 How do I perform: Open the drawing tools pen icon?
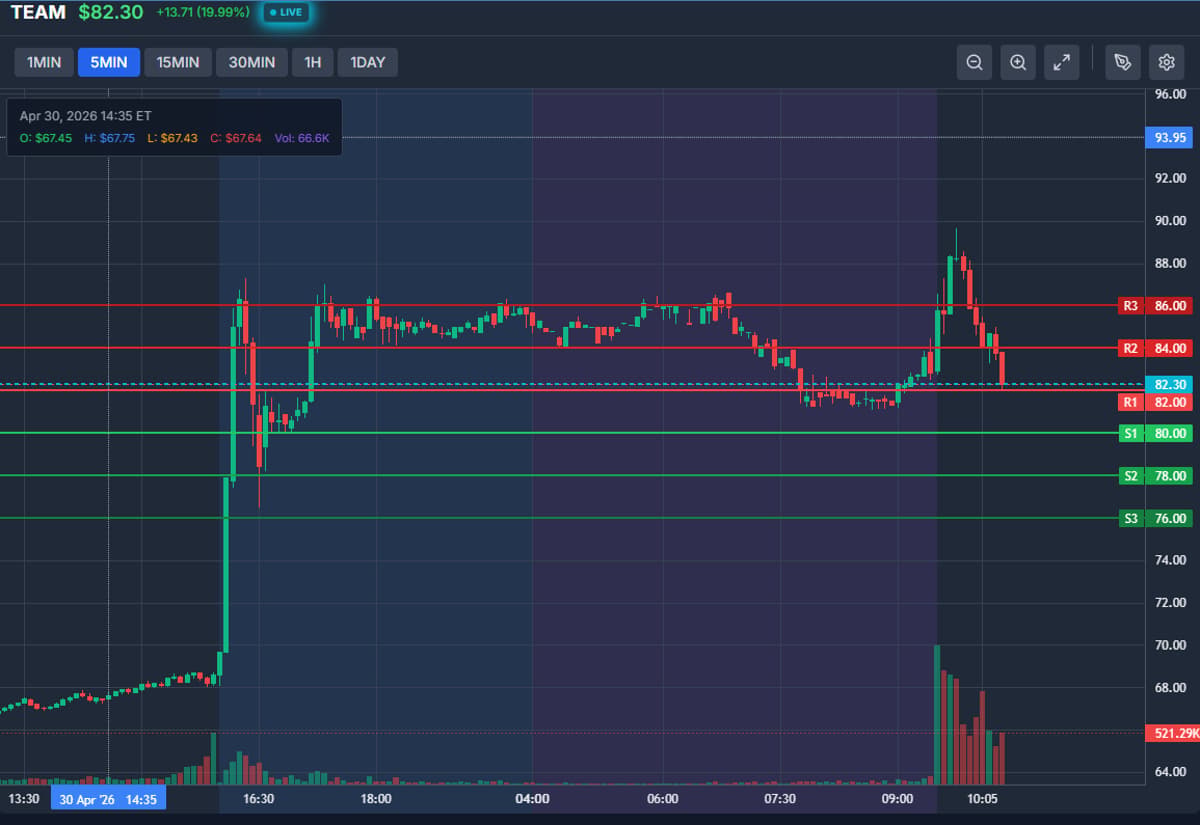(1123, 62)
